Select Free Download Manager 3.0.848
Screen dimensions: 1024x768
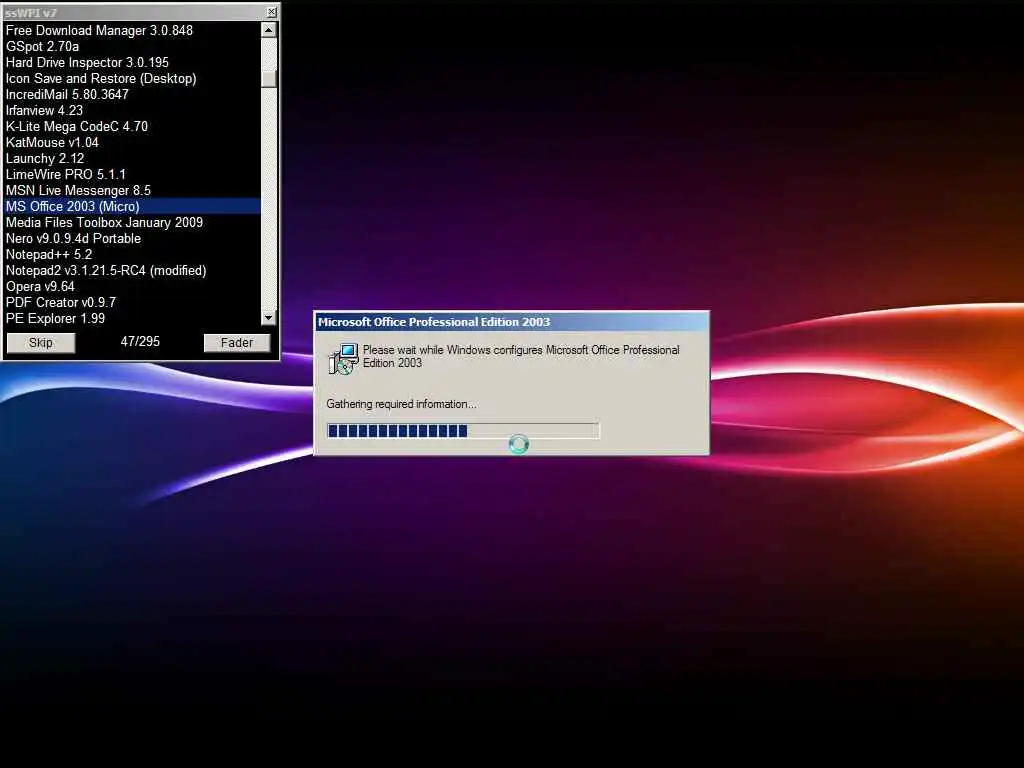[x=132, y=30]
